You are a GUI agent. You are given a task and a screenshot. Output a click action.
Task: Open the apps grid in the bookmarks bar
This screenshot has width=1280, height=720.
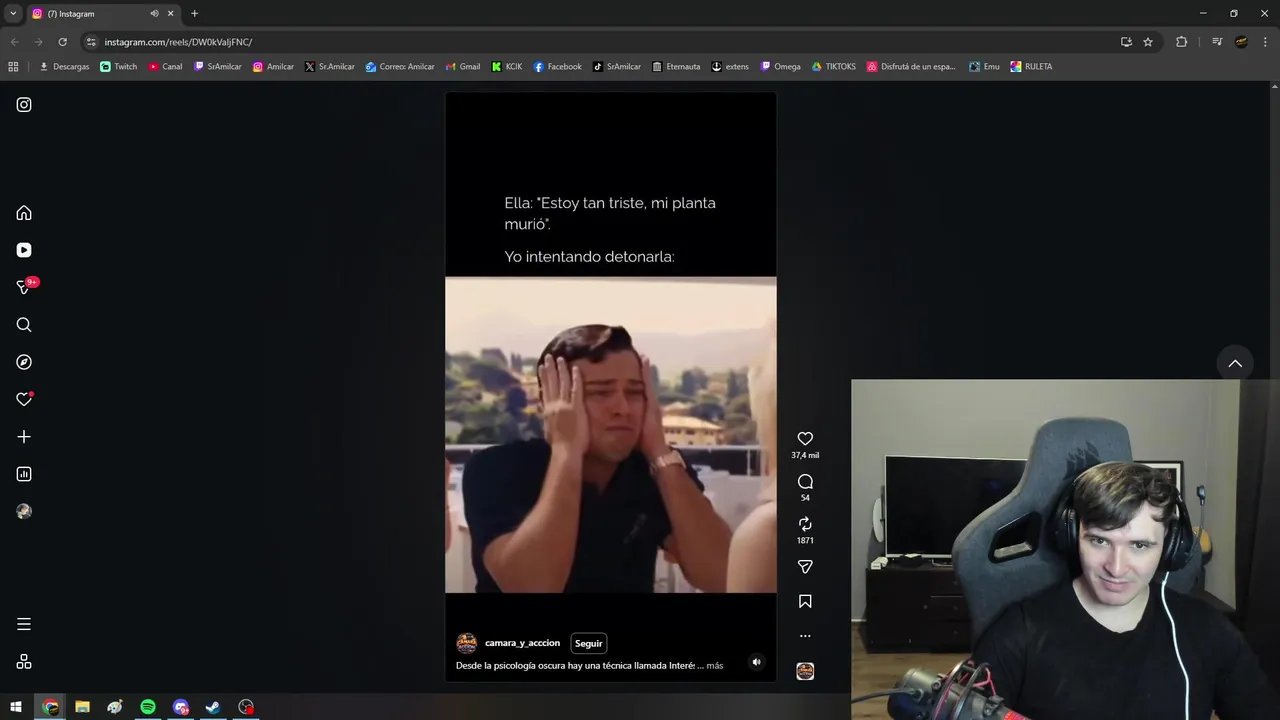pos(13,67)
